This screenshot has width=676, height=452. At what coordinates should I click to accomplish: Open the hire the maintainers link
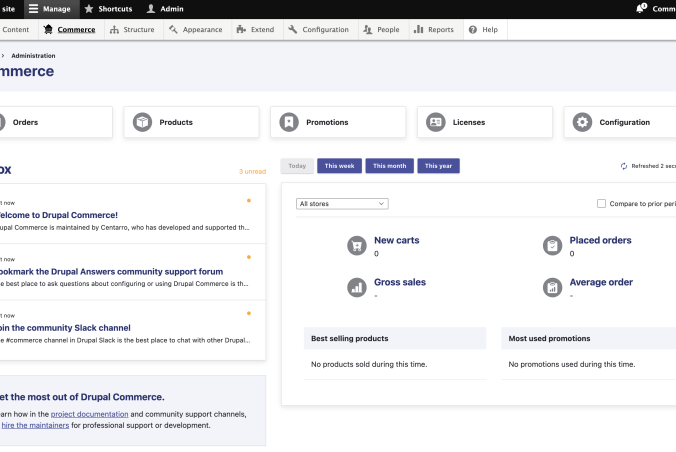35,425
